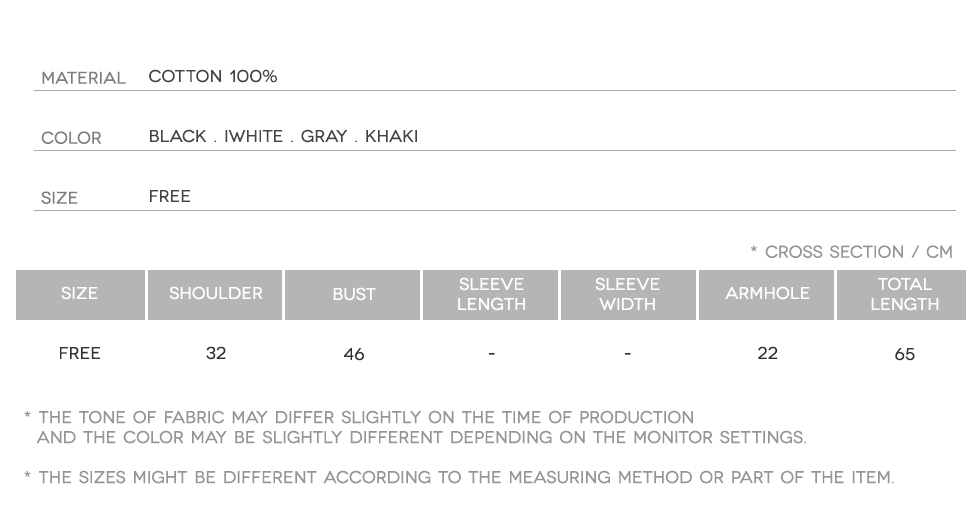
Task: Click the monitor settings color disclaimer line
Action: 421,438
